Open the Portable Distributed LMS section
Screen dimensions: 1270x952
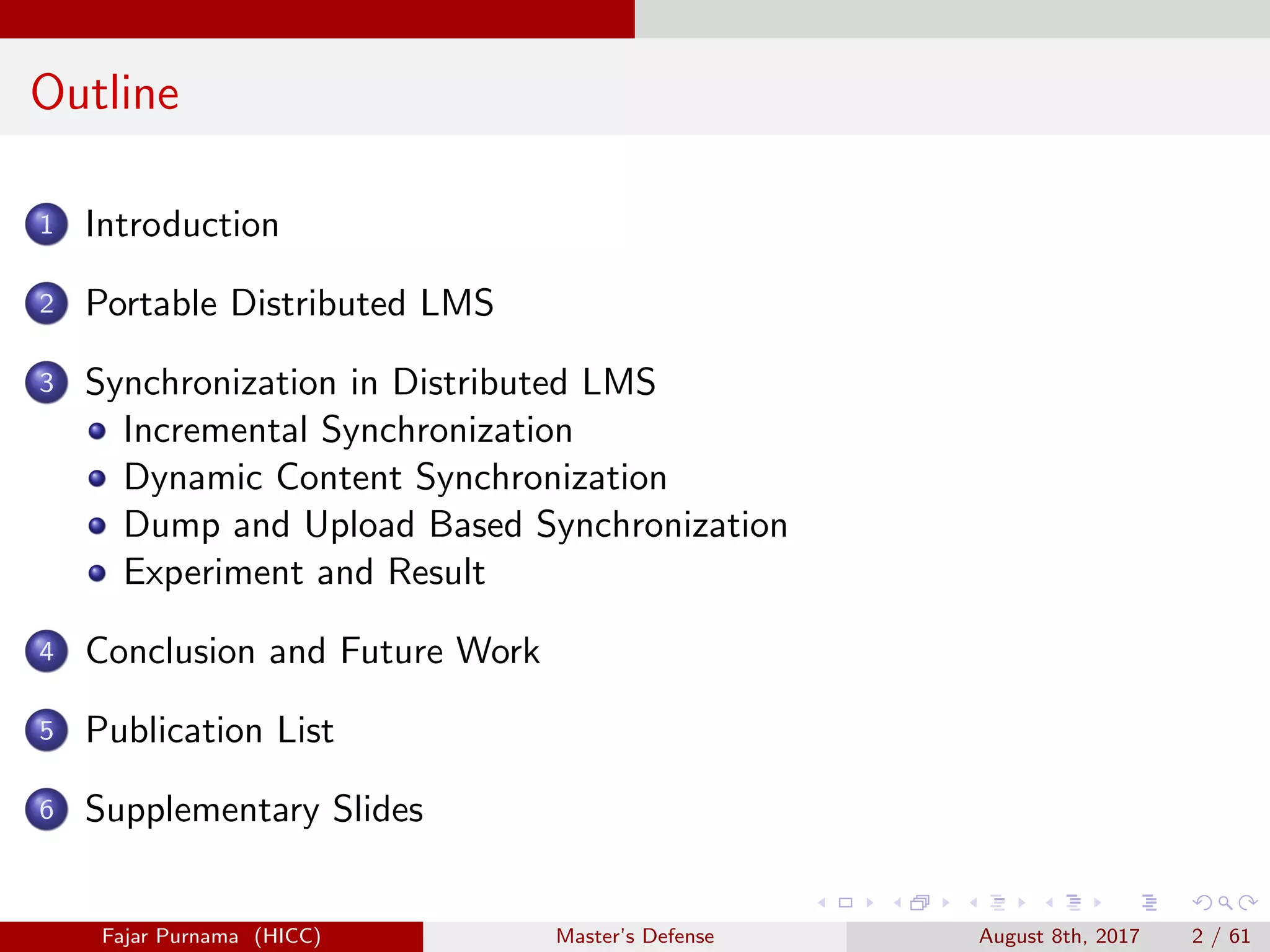click(289, 303)
